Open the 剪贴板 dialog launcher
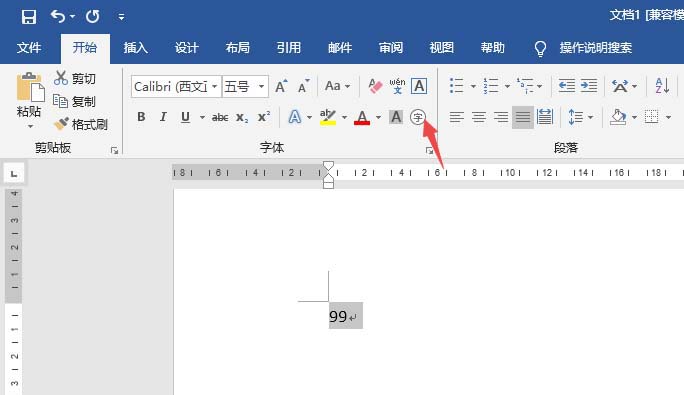This screenshot has height=395, width=684. 114,151
